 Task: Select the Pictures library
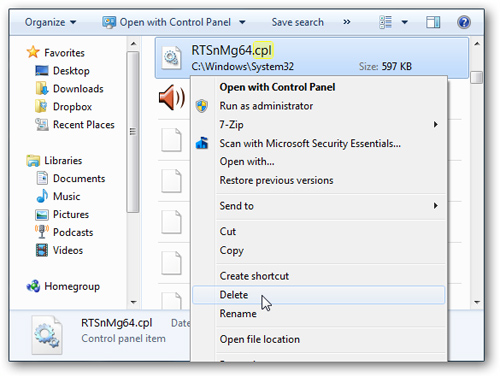(x=71, y=214)
